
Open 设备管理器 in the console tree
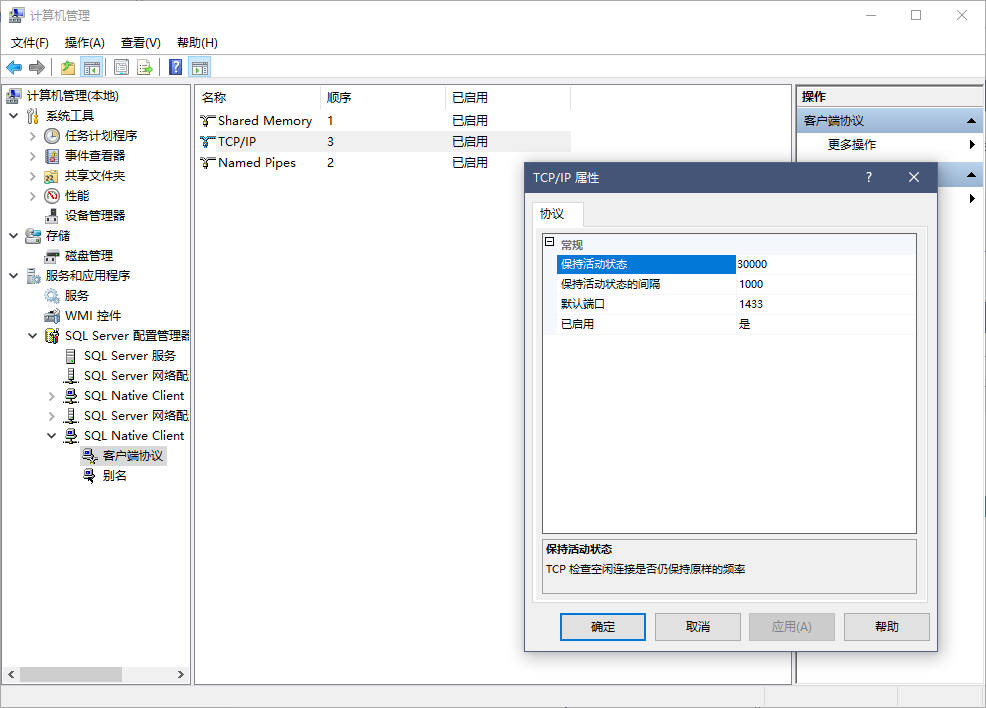[x=95, y=215]
